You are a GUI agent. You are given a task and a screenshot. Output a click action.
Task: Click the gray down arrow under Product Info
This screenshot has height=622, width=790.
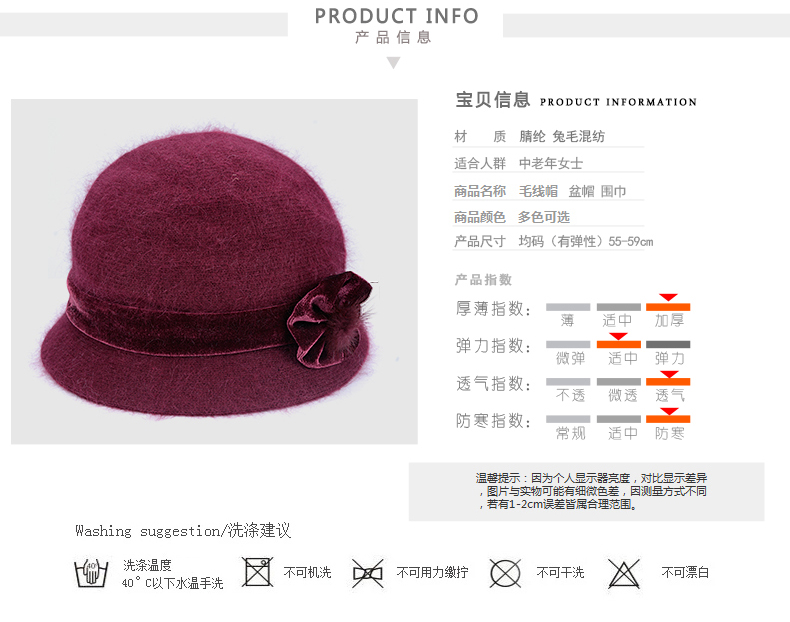coord(393,63)
